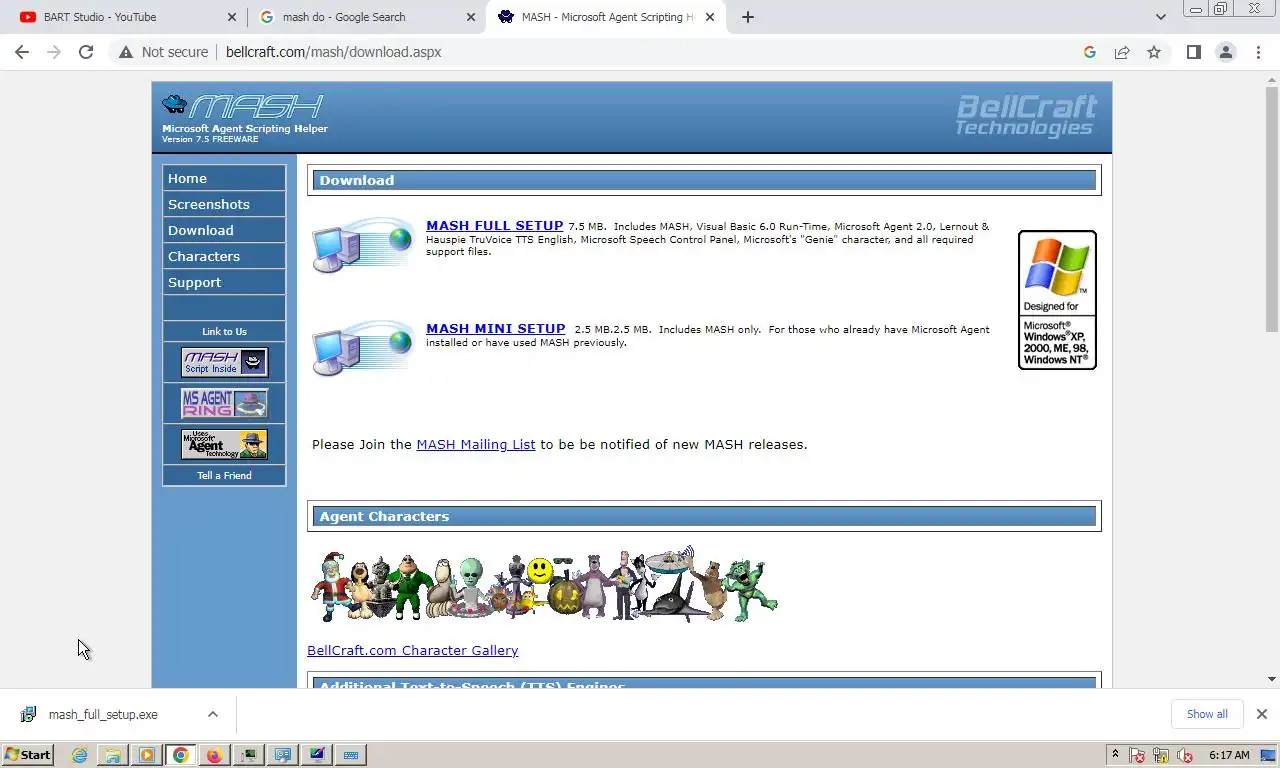The width and height of the screenshot is (1280, 768).
Task: Click the MS Agent Ring badge
Action: tap(224, 403)
